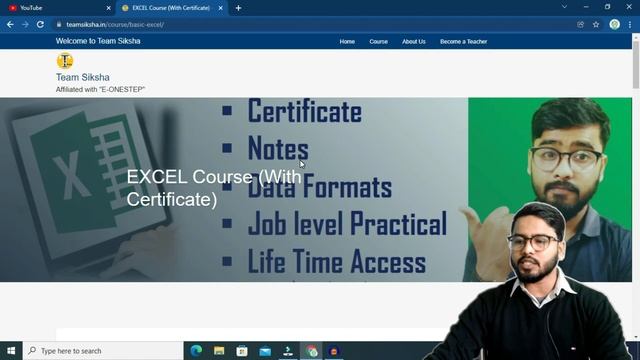640x360 pixels.
Task: Go back using browser back arrow
Action: [x=10, y=24]
